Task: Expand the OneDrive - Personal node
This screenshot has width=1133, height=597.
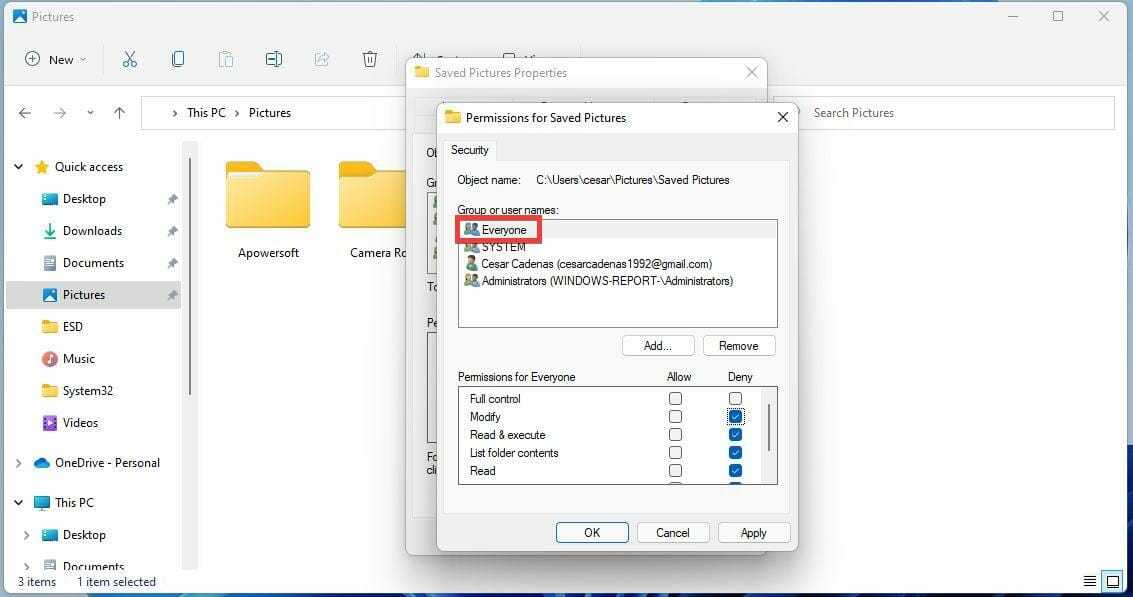Action: point(18,463)
